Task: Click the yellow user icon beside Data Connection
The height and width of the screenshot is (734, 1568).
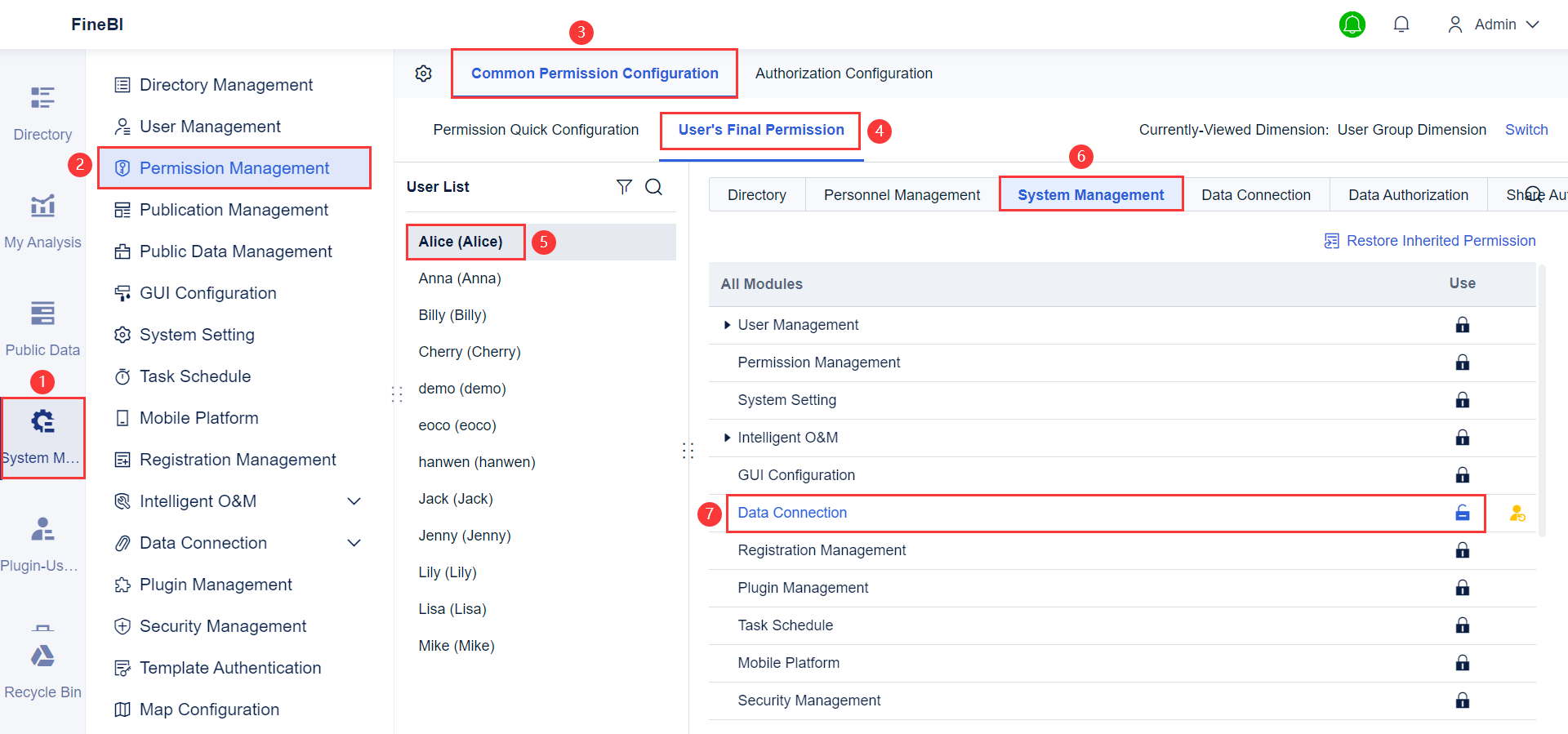Action: coord(1517,513)
